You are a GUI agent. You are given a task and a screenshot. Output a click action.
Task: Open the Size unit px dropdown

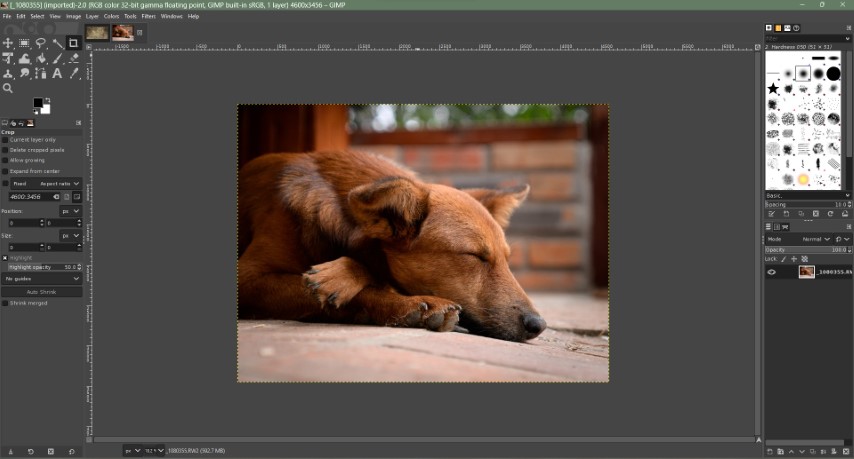point(70,236)
